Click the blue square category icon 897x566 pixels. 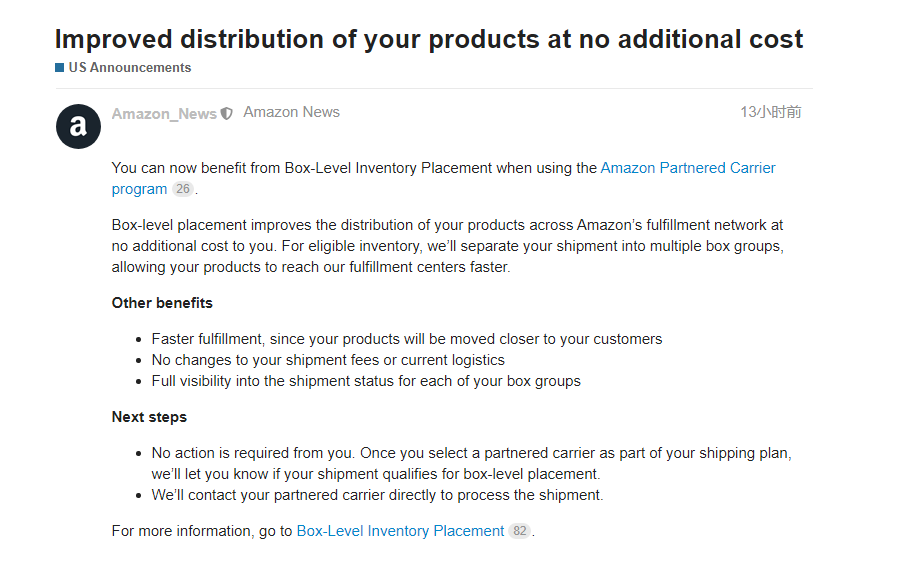(x=59, y=68)
